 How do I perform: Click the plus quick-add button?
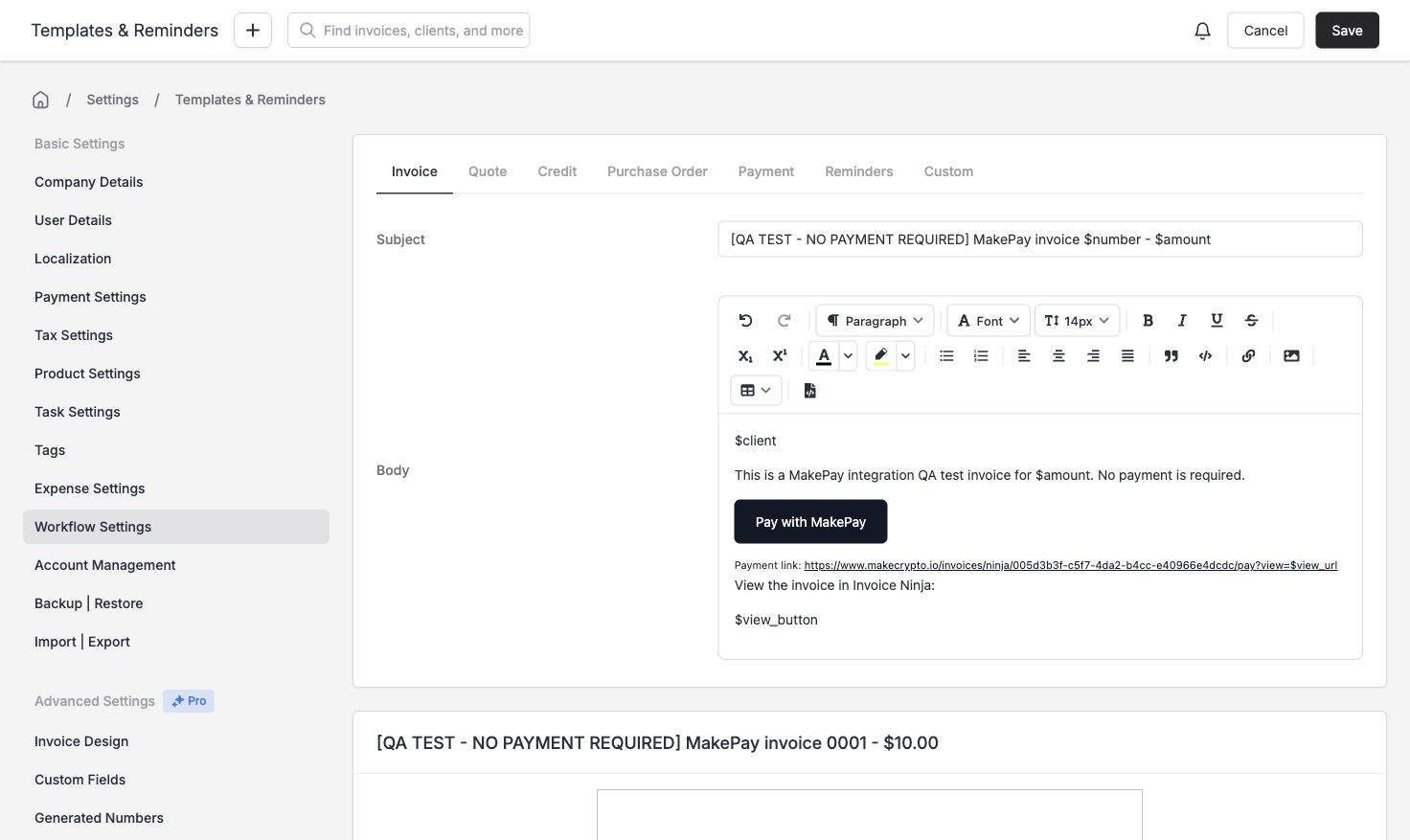(253, 31)
